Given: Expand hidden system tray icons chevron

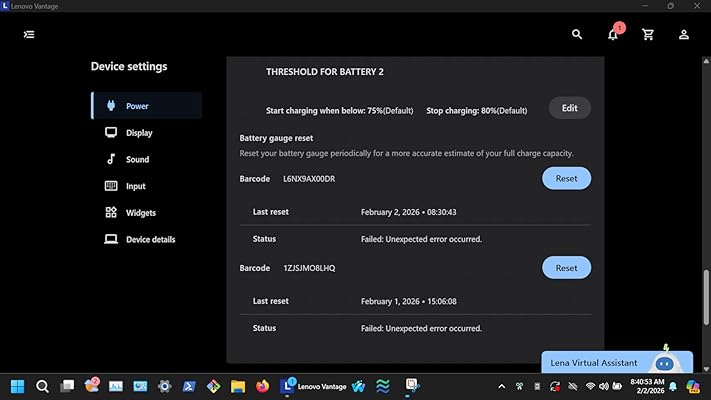Looking at the screenshot, I should click(502, 386).
